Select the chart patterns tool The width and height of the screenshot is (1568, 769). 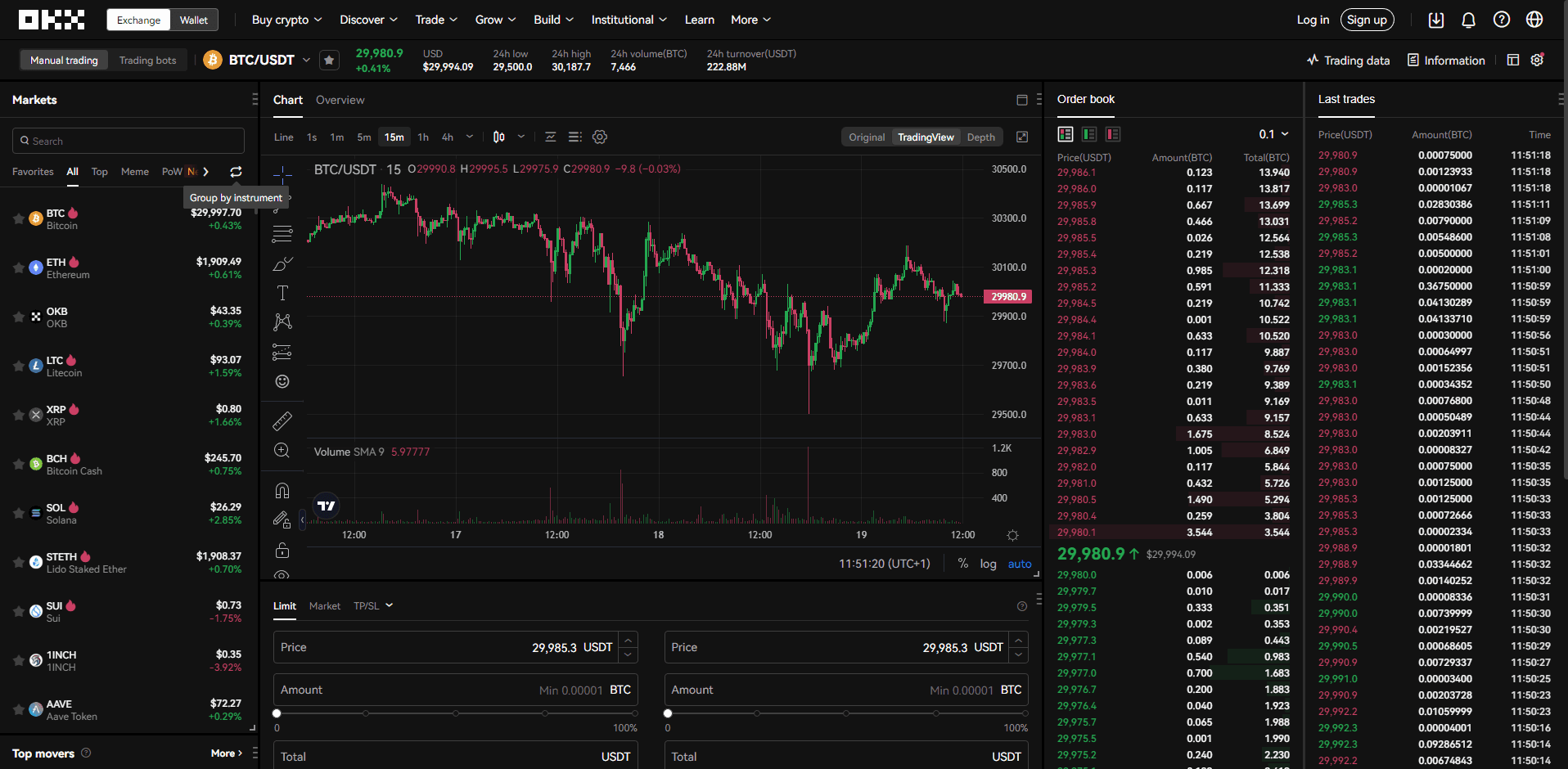282,322
